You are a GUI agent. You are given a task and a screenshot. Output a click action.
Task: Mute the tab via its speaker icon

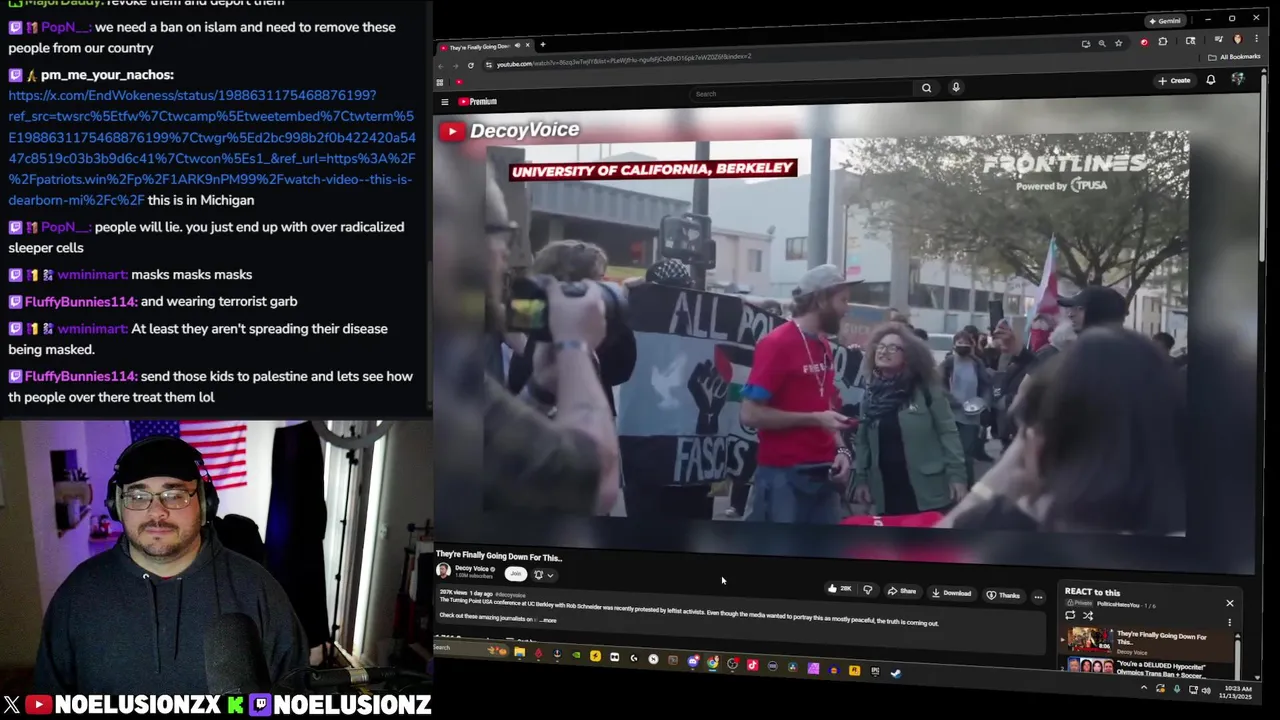517,45
